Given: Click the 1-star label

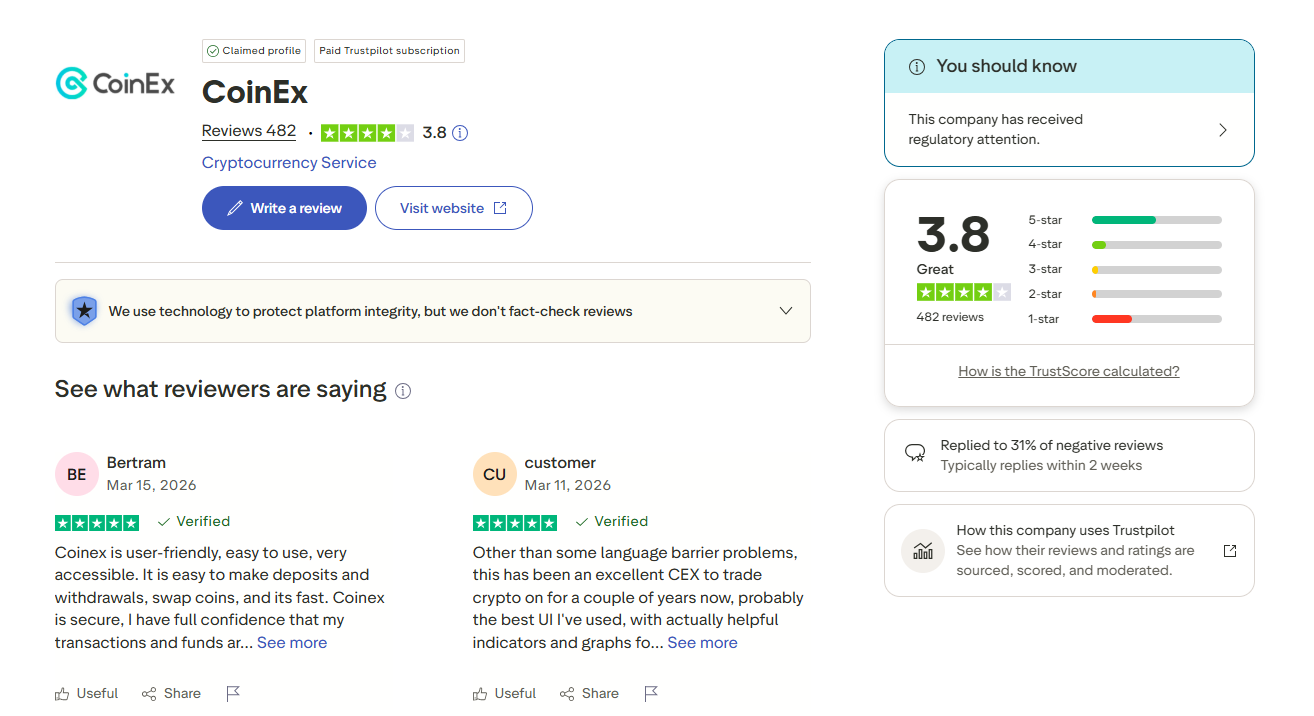Looking at the screenshot, I should click(1045, 319).
